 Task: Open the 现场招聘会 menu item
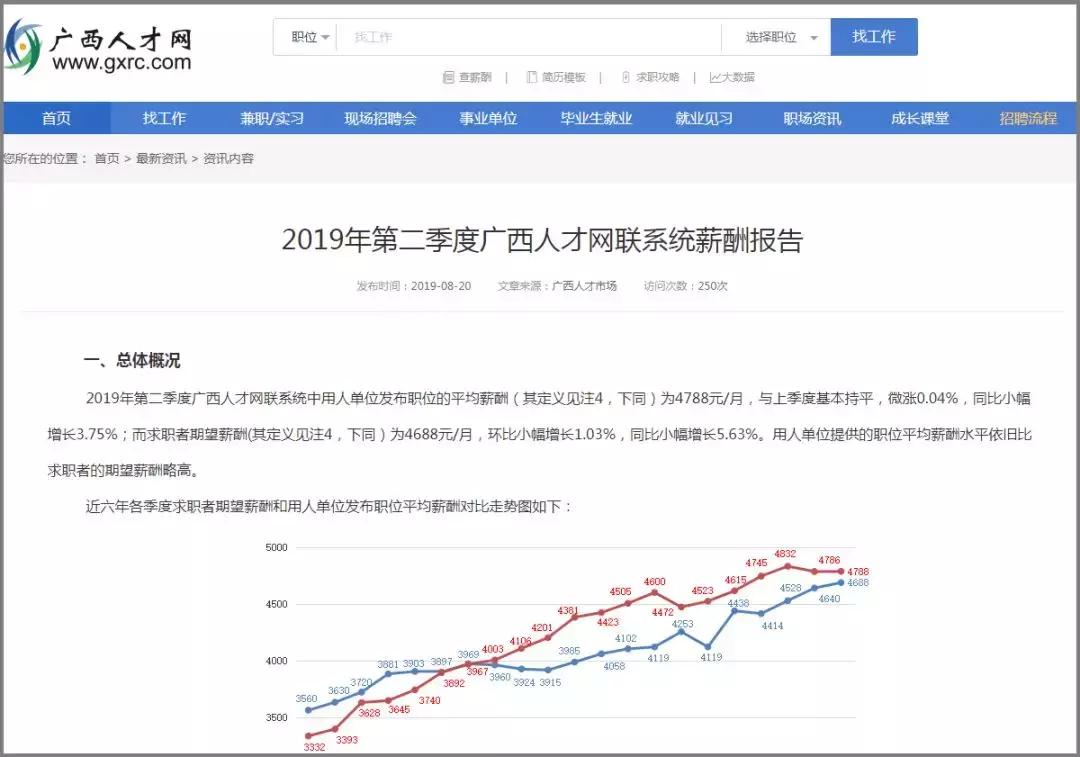coord(380,117)
